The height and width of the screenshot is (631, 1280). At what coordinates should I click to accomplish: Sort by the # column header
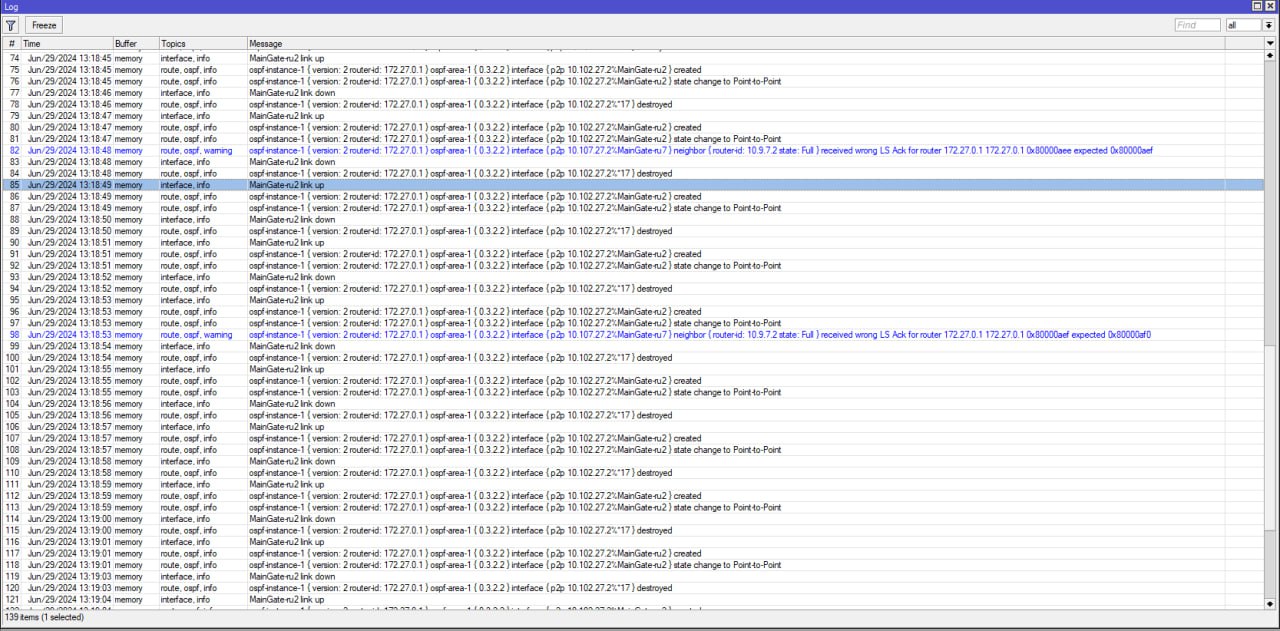[x=11, y=43]
